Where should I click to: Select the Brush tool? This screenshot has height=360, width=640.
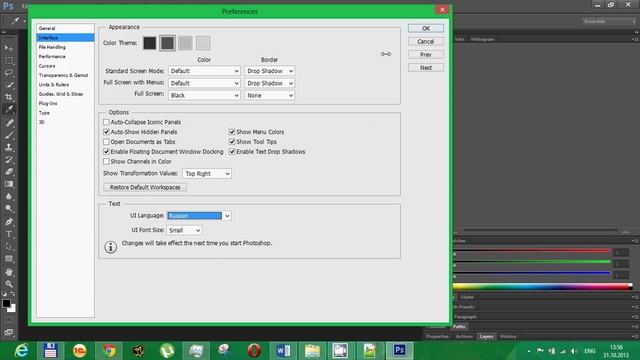tap(9, 135)
